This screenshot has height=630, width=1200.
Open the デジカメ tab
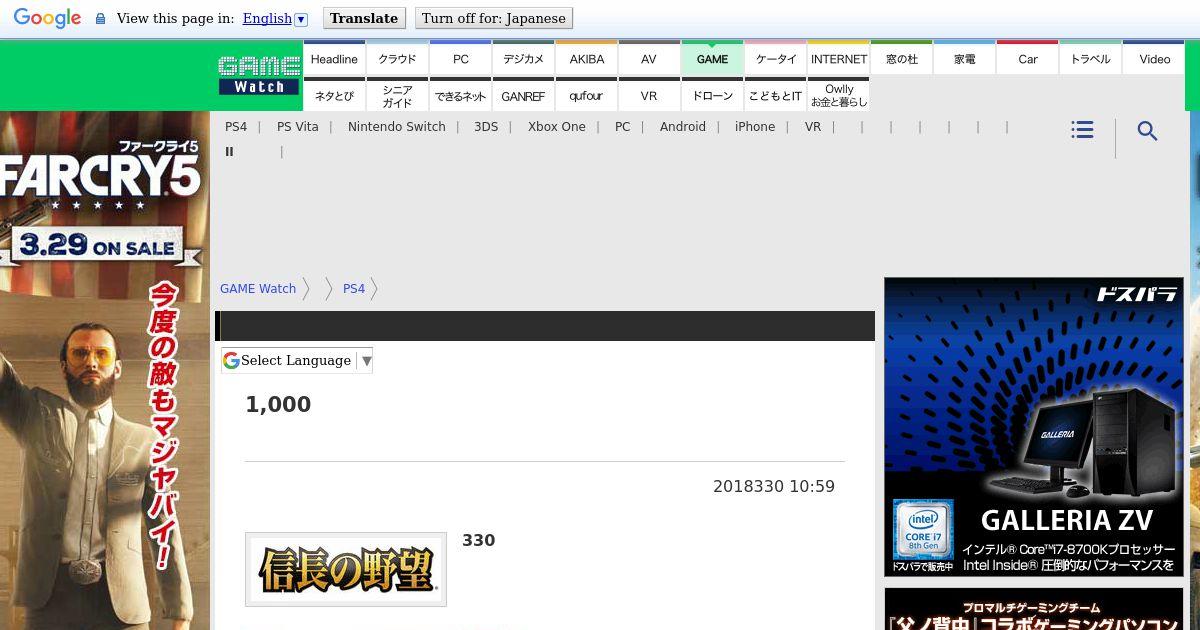tap(524, 59)
